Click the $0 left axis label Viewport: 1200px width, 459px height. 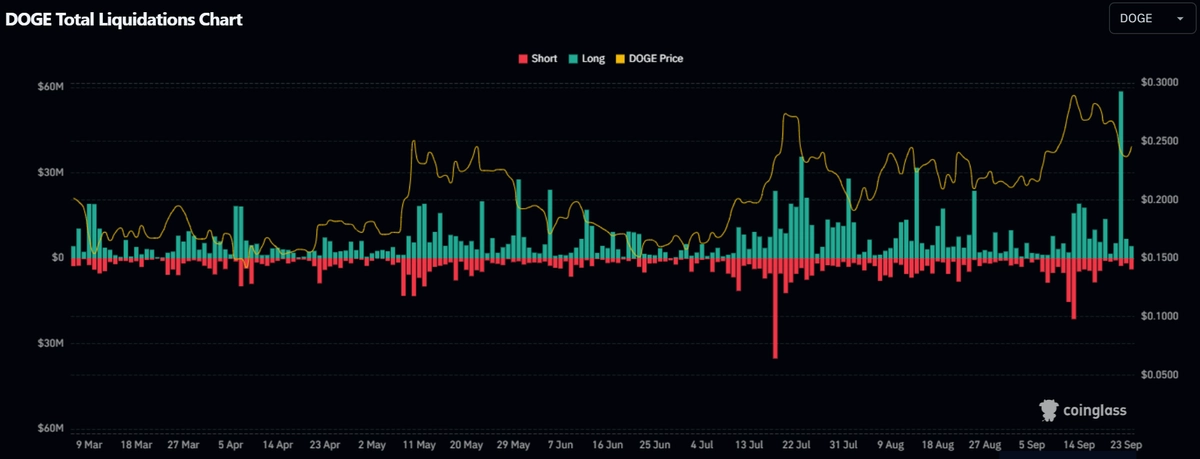pos(57,257)
